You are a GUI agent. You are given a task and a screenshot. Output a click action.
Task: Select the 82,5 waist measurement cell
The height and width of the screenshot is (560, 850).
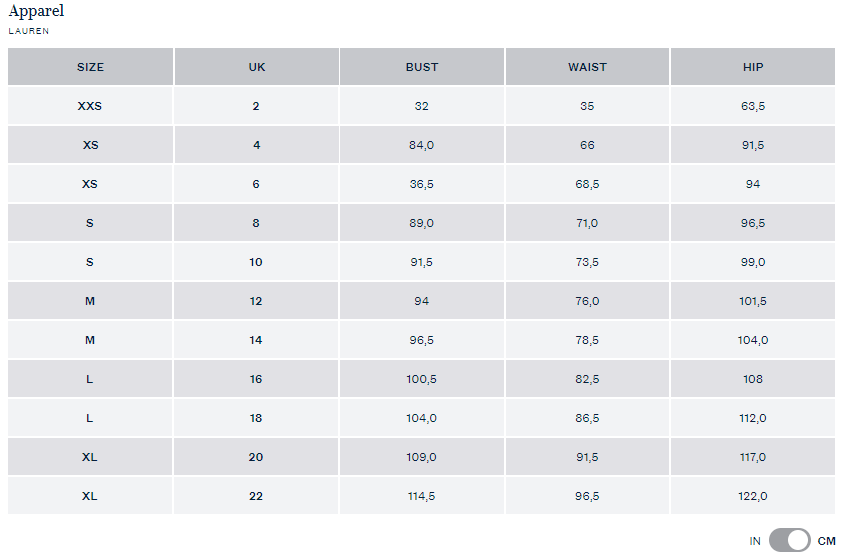pyautogui.click(x=587, y=379)
